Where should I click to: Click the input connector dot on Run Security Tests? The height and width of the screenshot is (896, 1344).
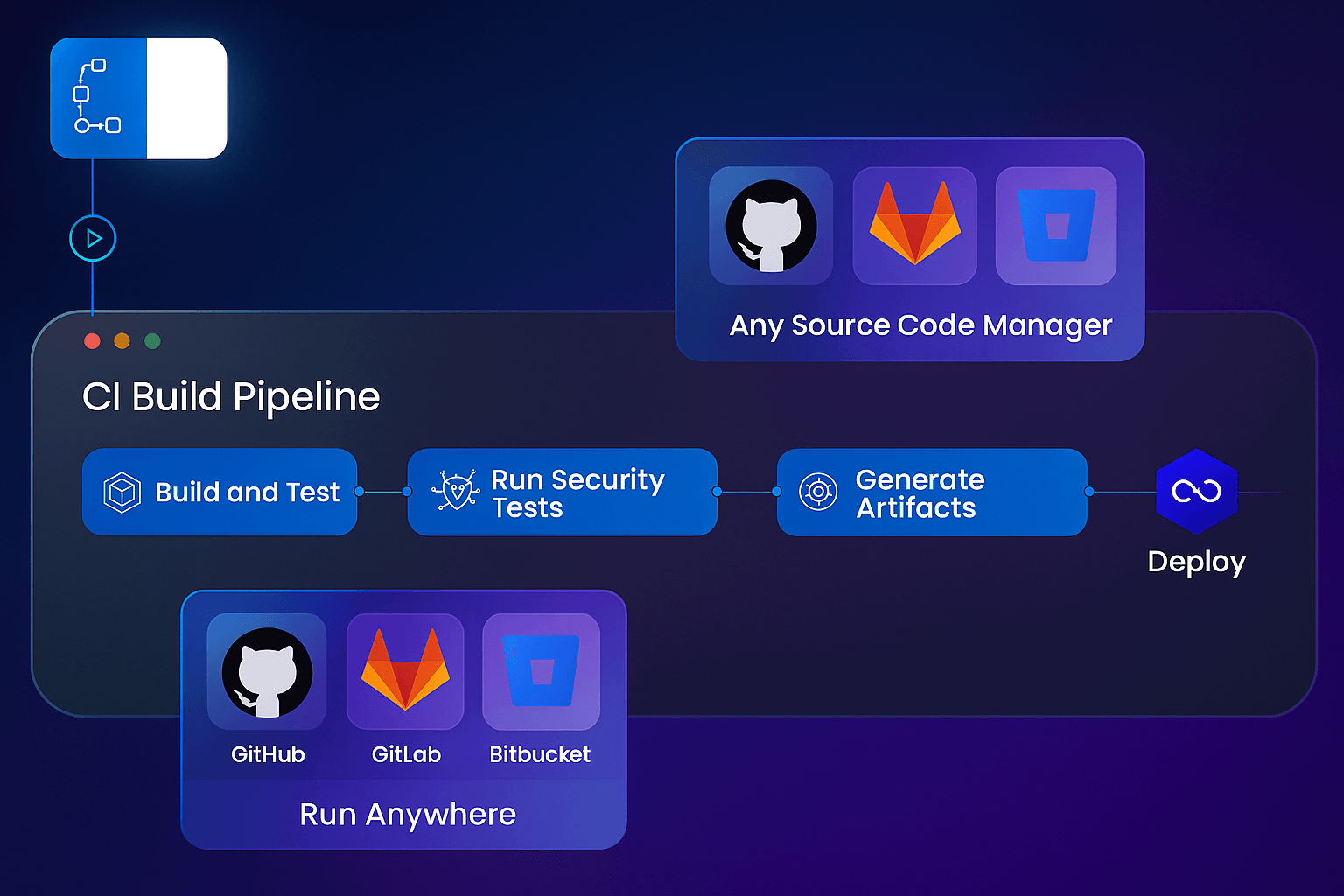tap(407, 492)
